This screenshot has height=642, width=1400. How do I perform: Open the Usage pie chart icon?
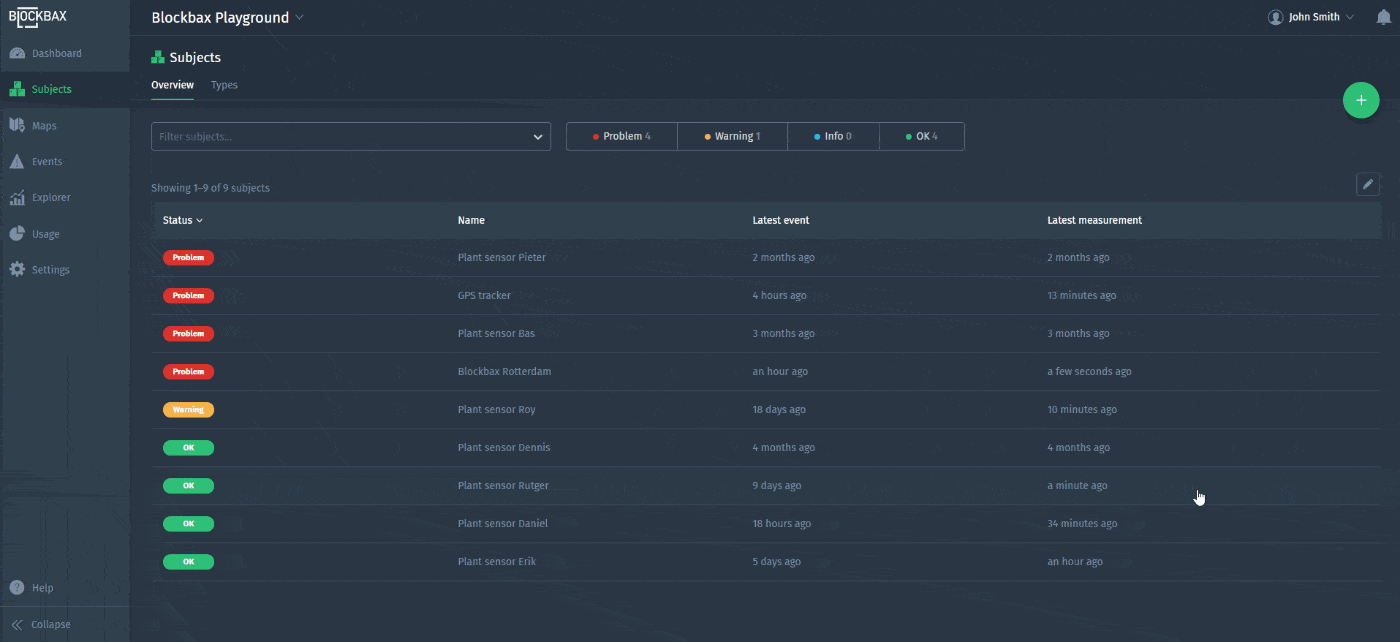(17, 233)
